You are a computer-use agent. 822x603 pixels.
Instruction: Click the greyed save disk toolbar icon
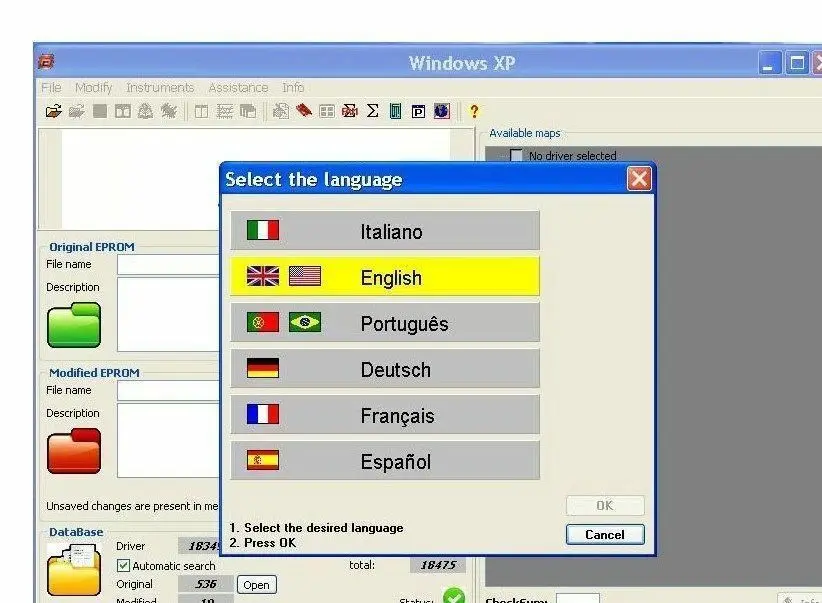[100, 111]
